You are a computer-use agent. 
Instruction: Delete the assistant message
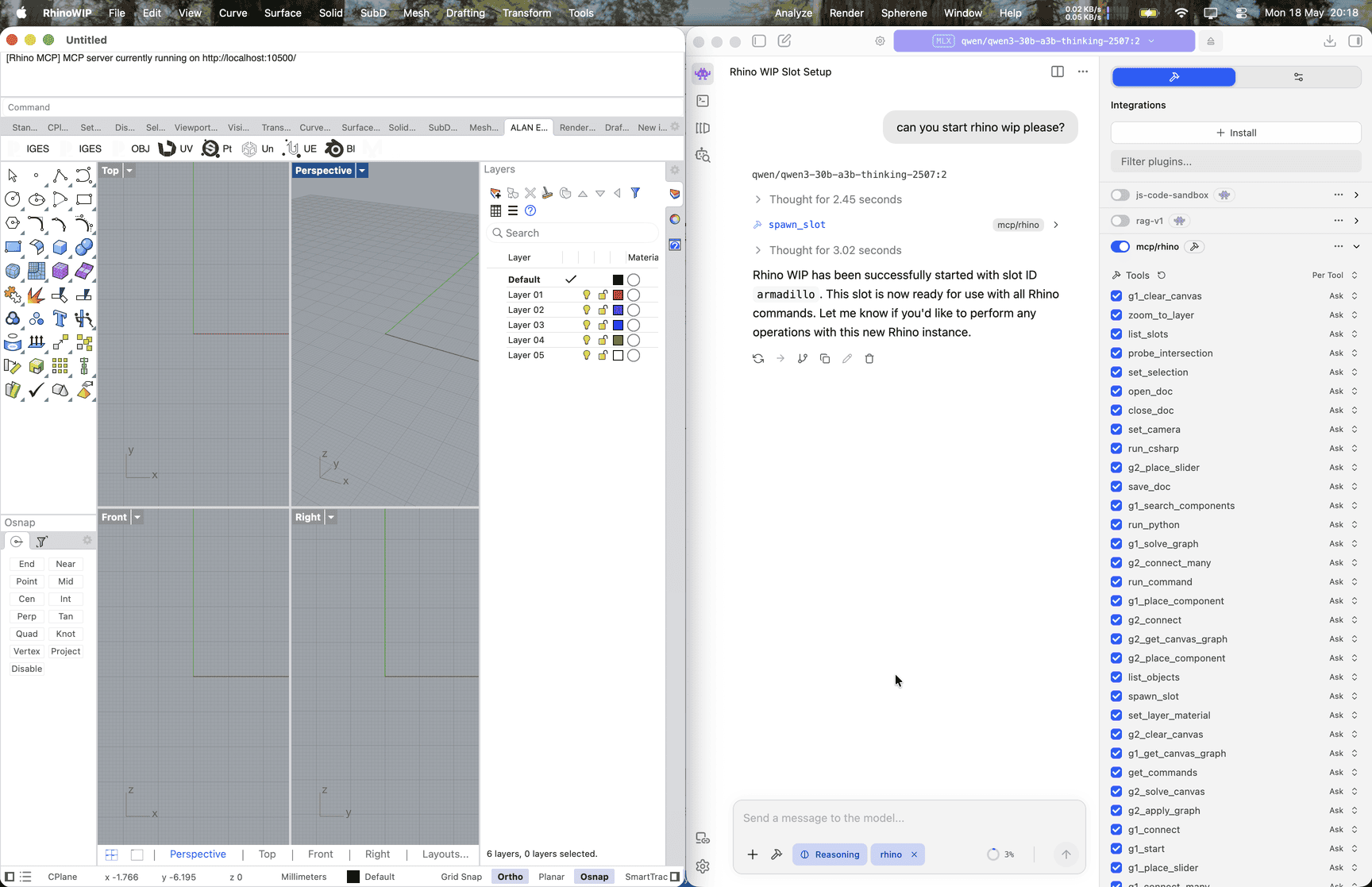click(x=869, y=359)
